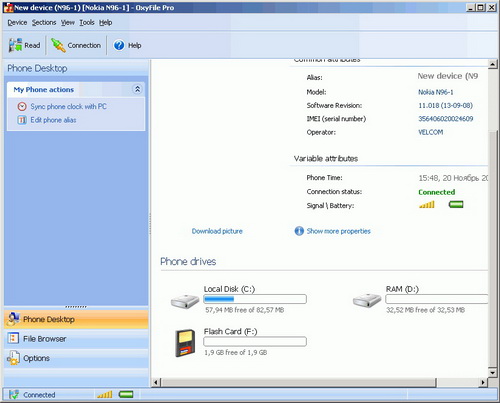
Task: Click the software revision 11.018 (13-09-08) value
Action: click(445, 105)
